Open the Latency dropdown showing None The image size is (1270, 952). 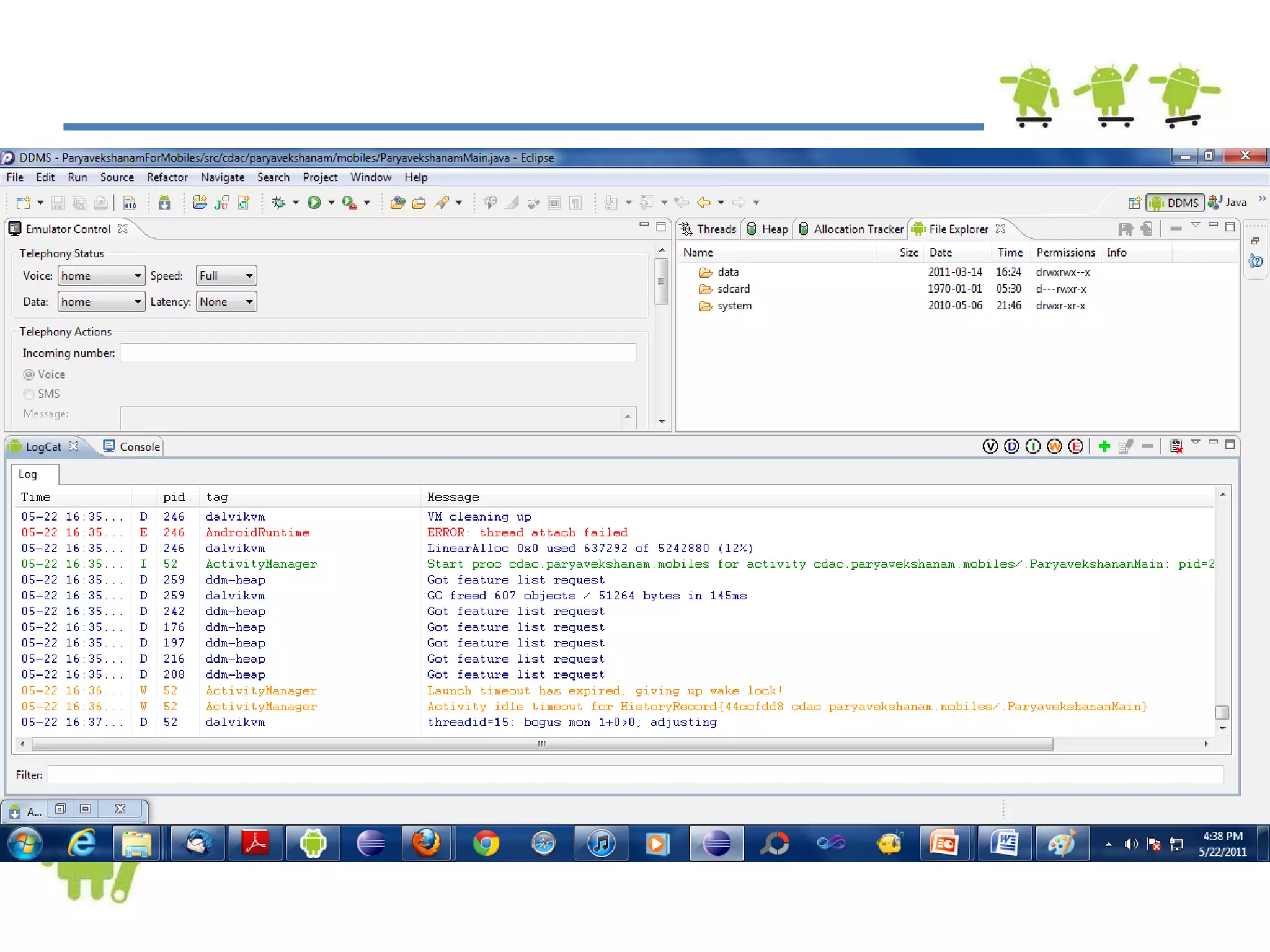[226, 302]
